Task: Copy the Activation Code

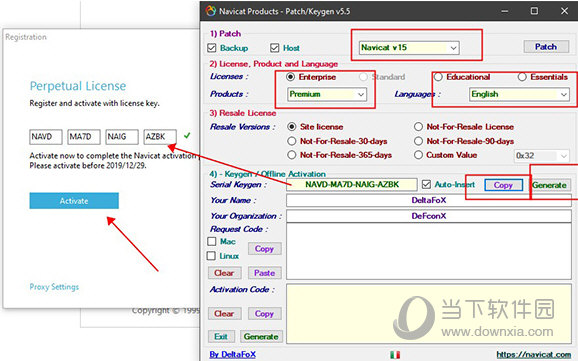Action: coord(264,314)
